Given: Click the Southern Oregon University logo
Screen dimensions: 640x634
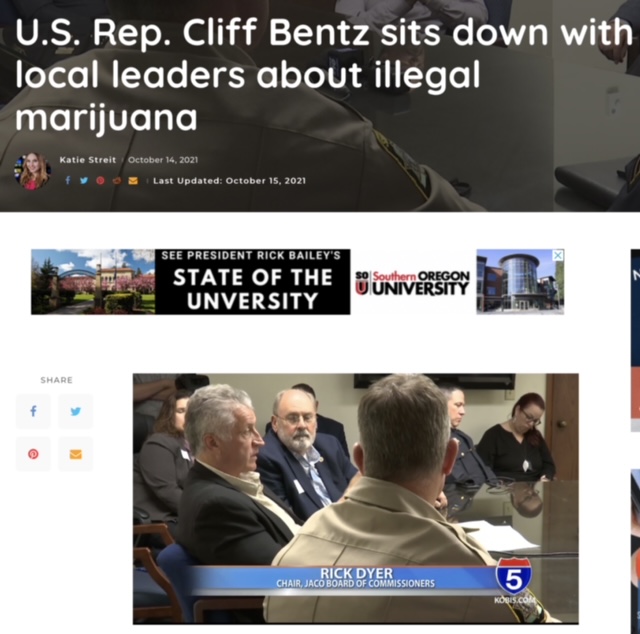Looking at the screenshot, I should tap(413, 283).
